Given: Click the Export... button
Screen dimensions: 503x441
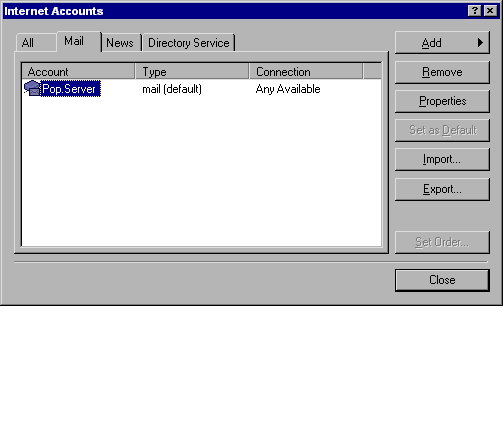Looking at the screenshot, I should tap(442, 189).
